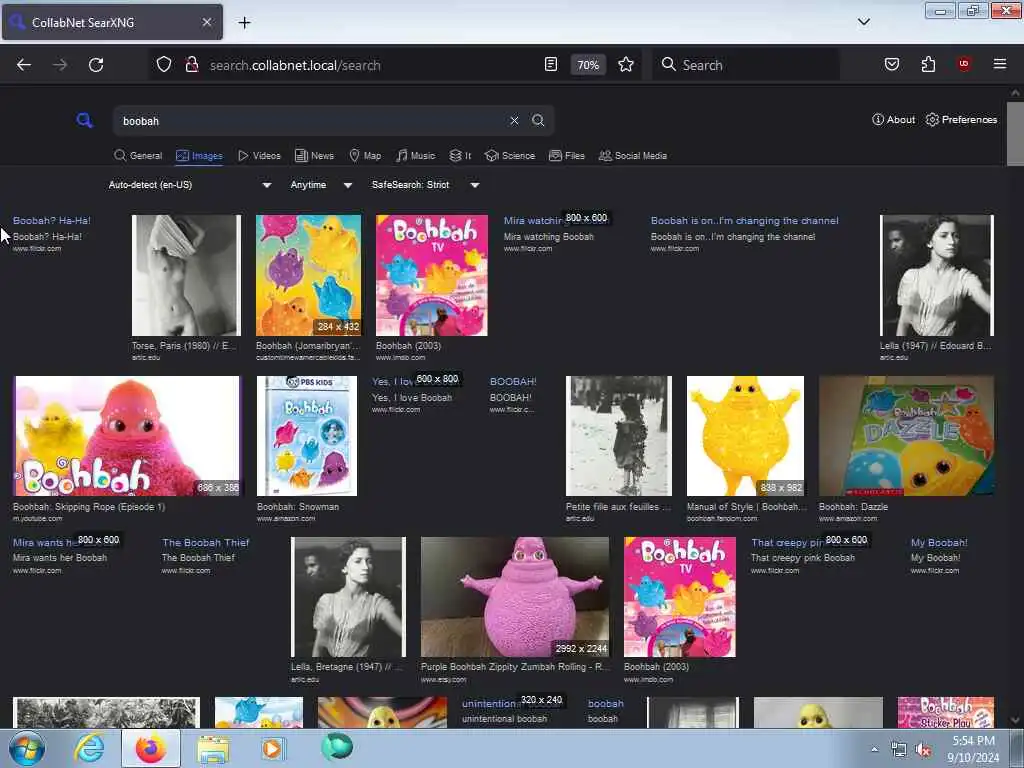Open the Anytime time range dropdown

pyautogui.click(x=321, y=185)
